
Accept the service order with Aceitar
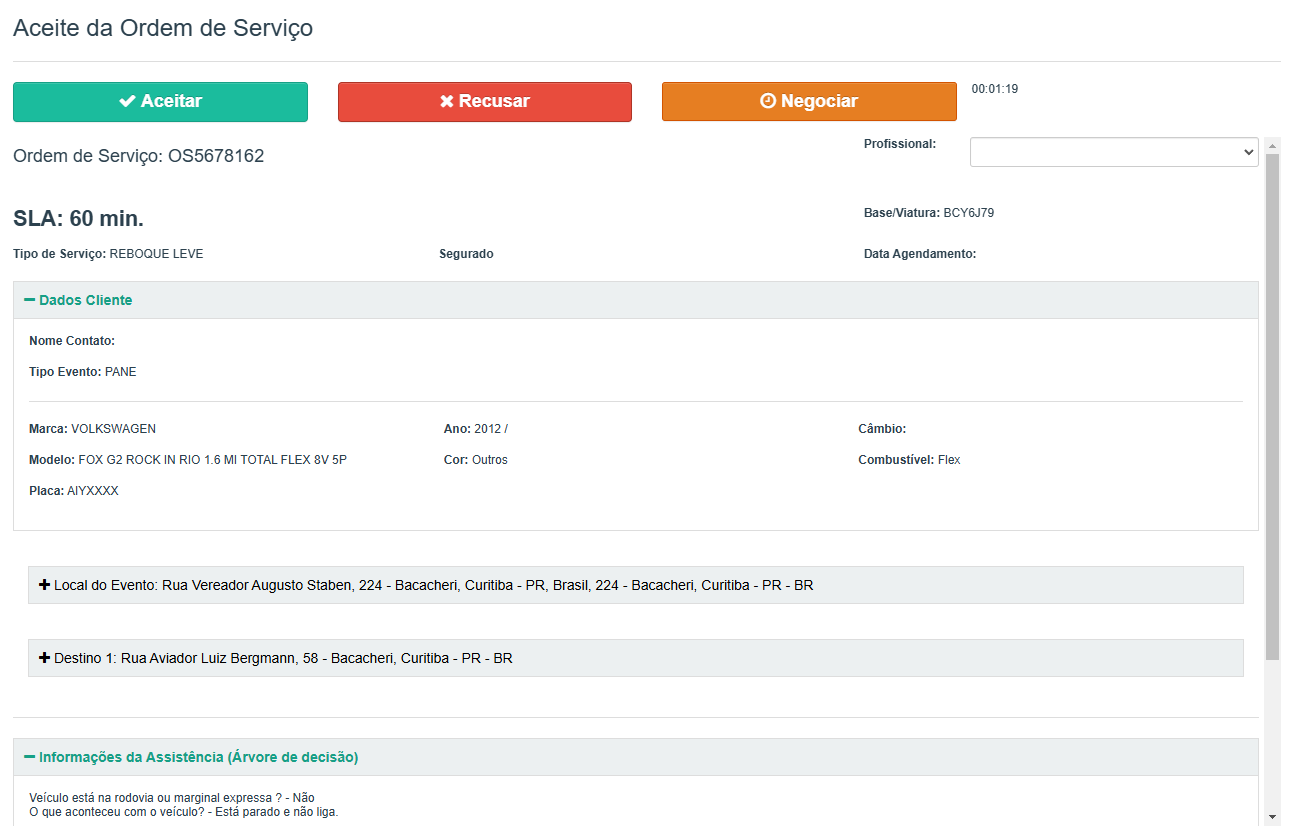pos(160,102)
